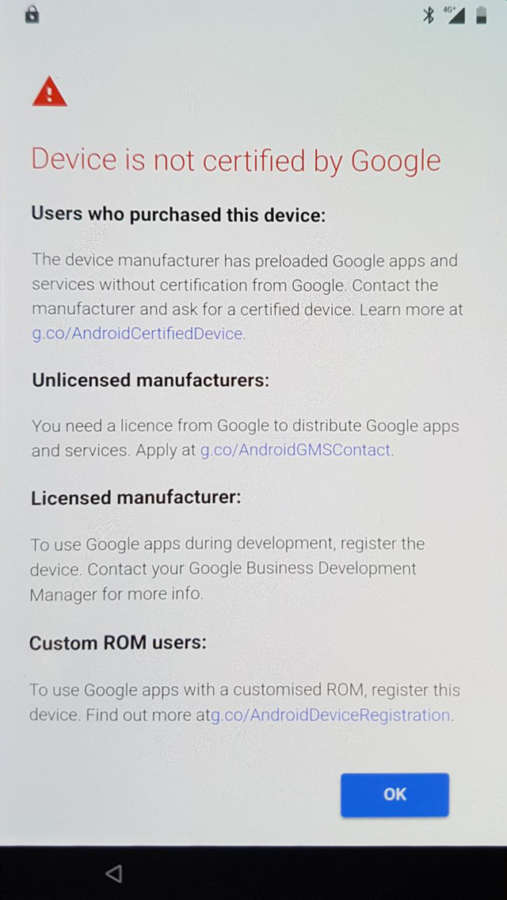Image resolution: width=507 pixels, height=900 pixels.
Task: Tap the 'Users who purchased this device' heading
Action: (x=178, y=215)
